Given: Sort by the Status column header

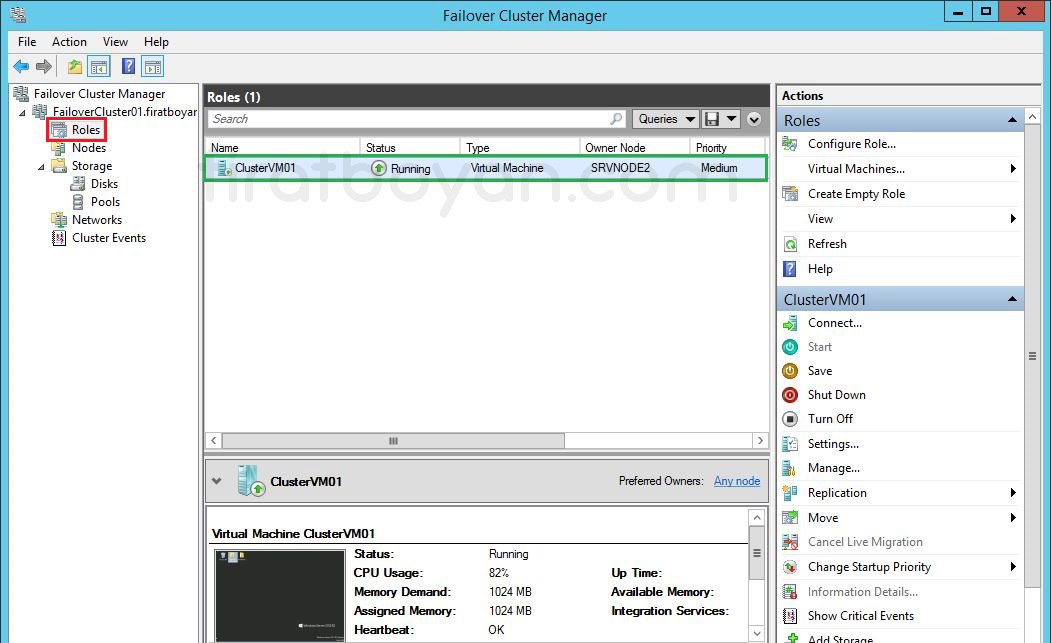Looking at the screenshot, I should pos(410,148).
